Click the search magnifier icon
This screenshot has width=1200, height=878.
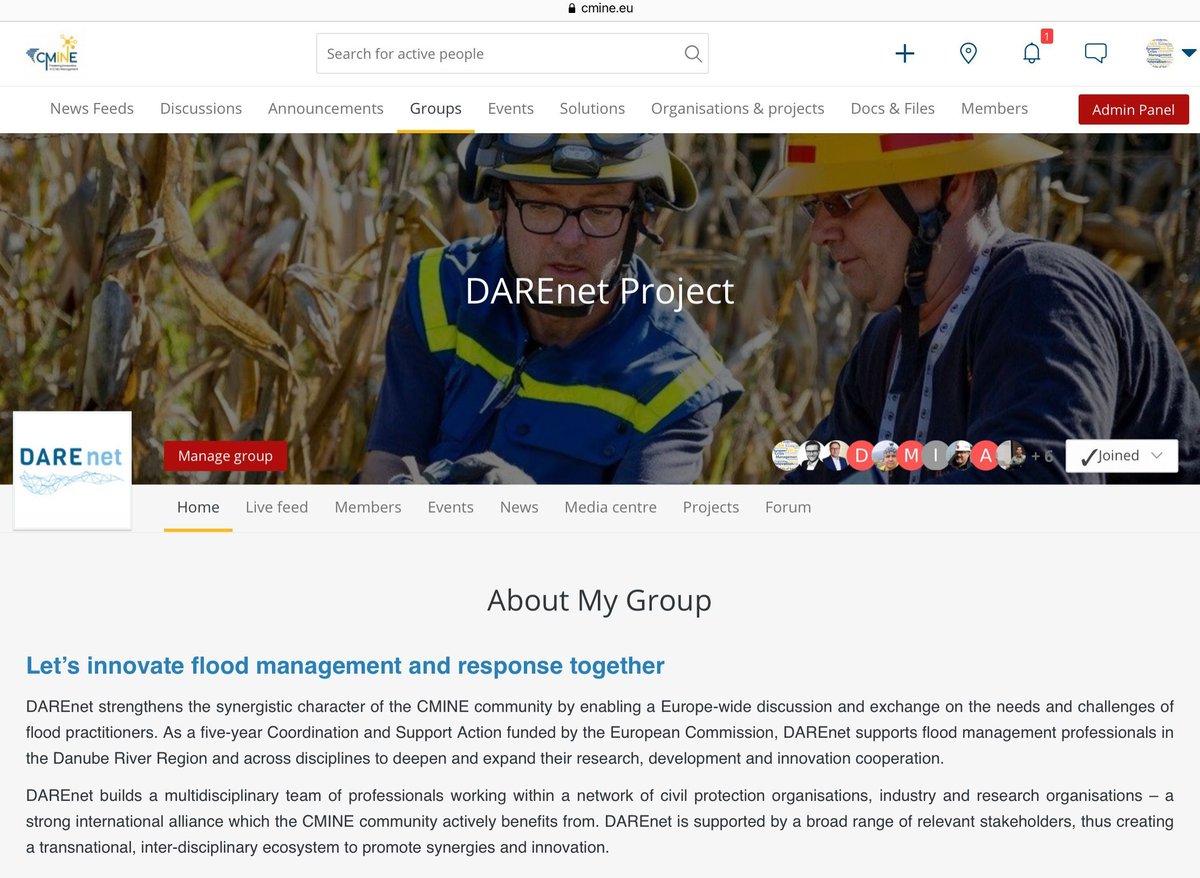(692, 54)
